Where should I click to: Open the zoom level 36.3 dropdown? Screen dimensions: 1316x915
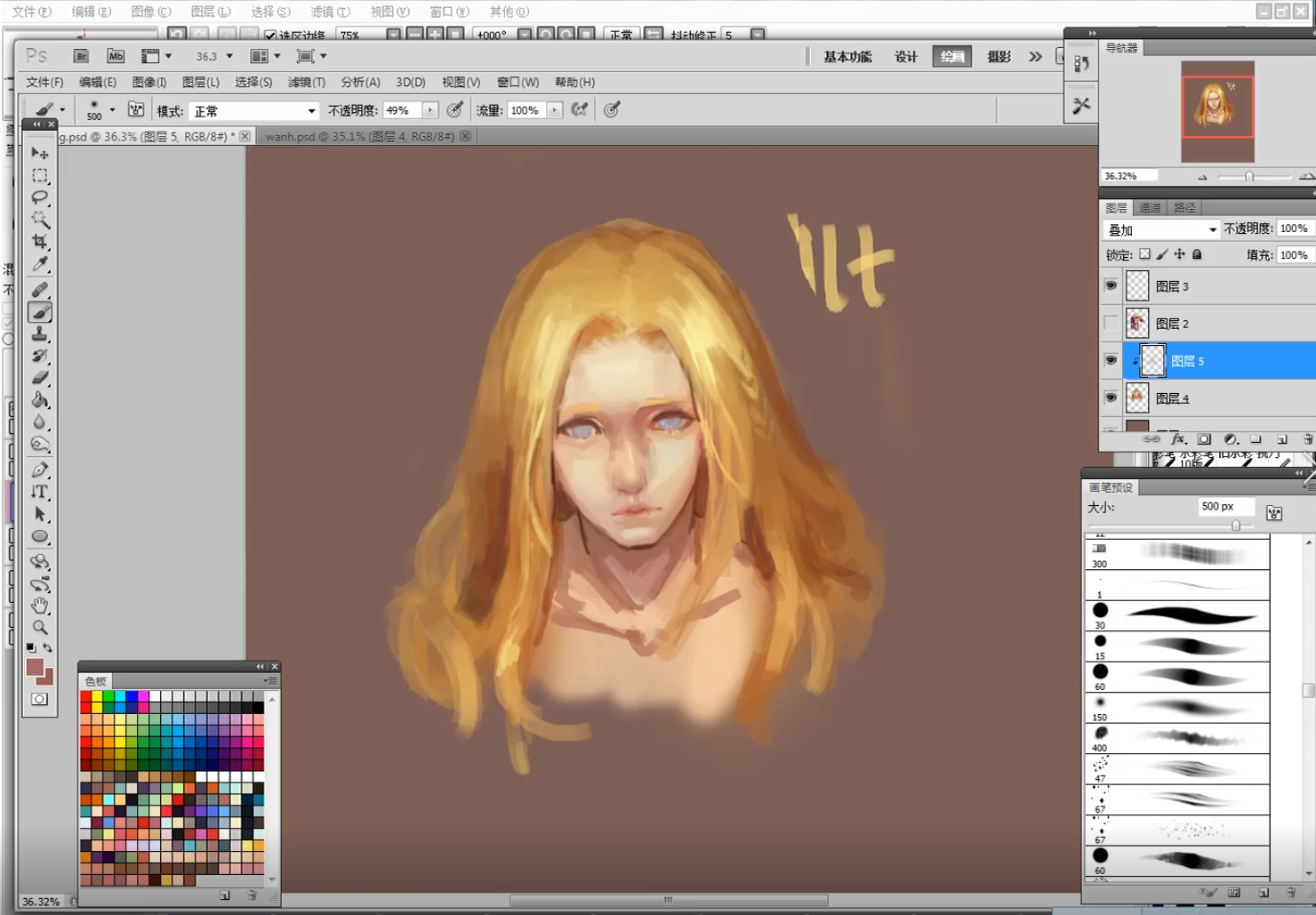tap(229, 56)
